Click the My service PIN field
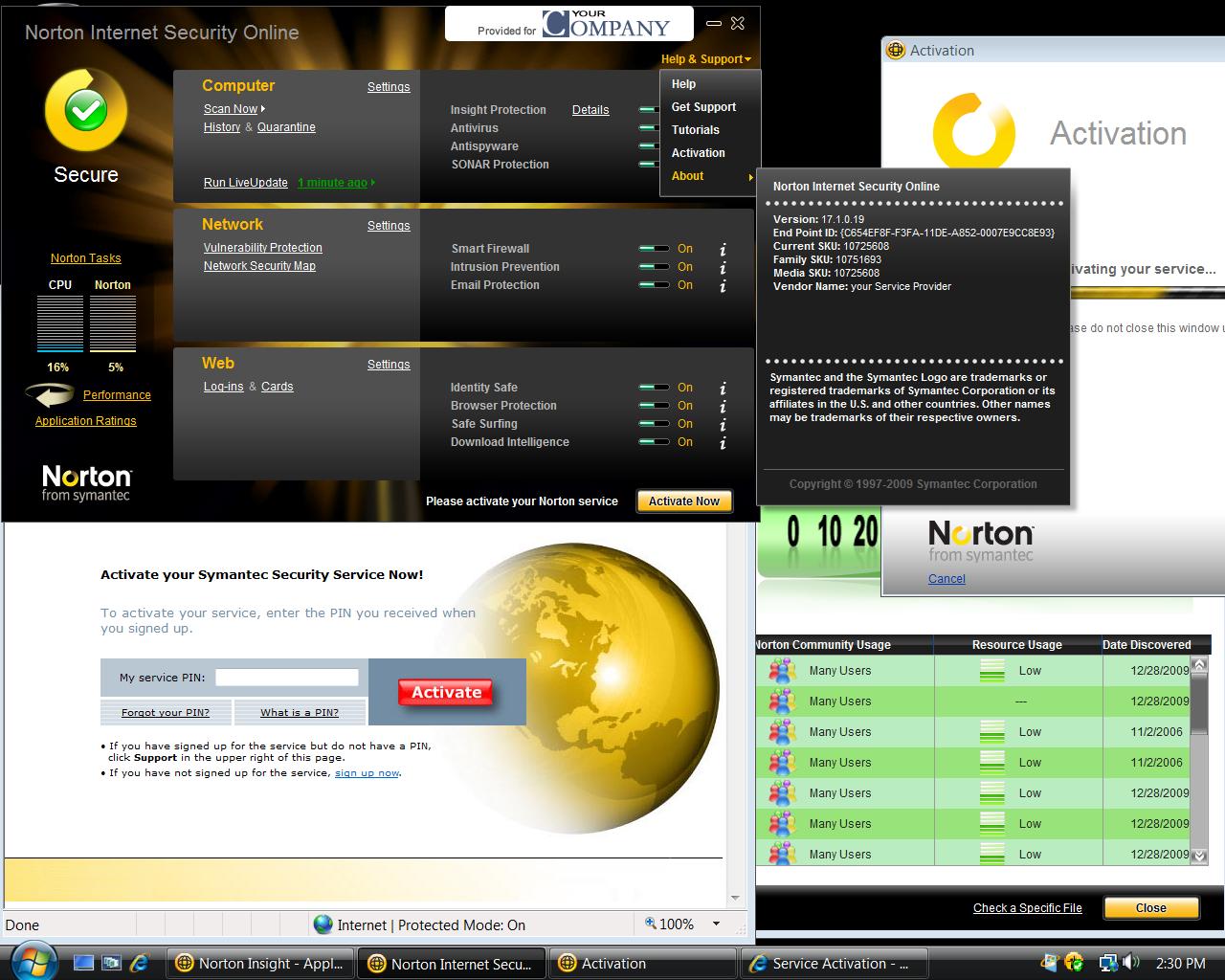This screenshot has height=980, width=1225. coord(286,678)
